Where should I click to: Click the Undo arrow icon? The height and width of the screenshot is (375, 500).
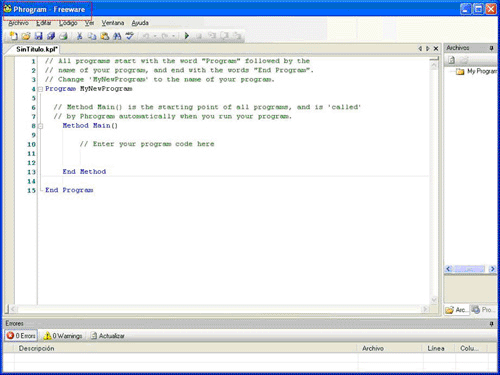pos(146,36)
